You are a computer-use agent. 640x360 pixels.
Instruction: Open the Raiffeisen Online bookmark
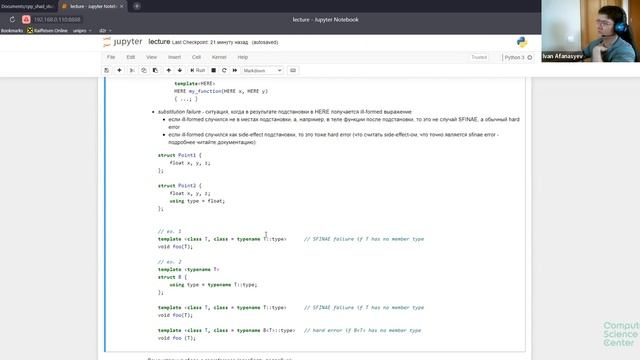(x=47, y=30)
